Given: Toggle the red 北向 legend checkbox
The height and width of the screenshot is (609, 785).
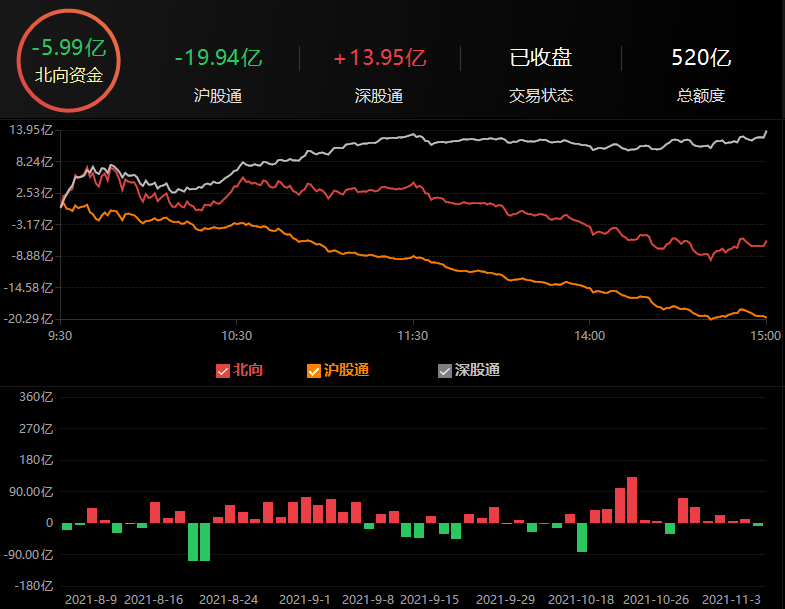Looking at the screenshot, I should click(x=223, y=371).
